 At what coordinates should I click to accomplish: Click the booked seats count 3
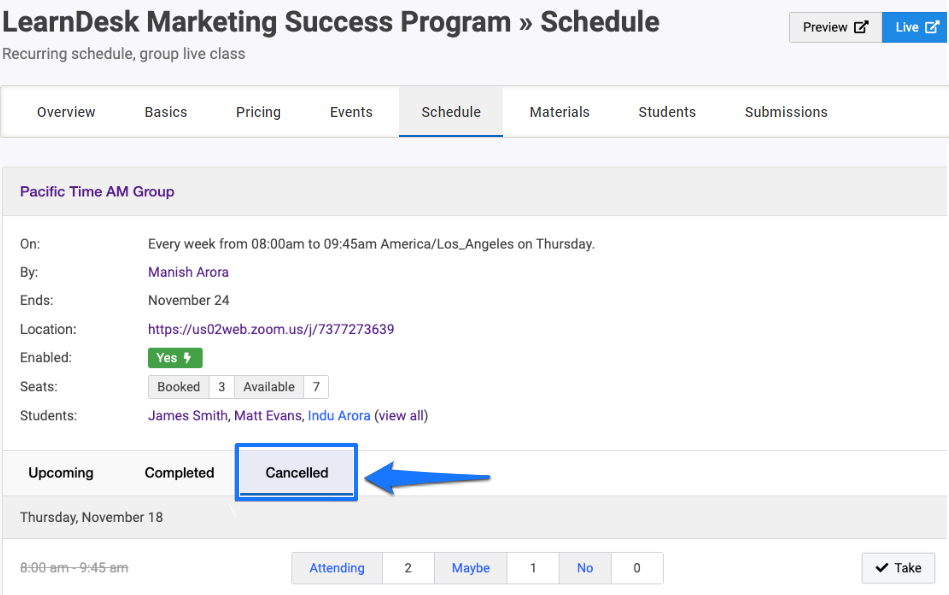click(x=222, y=387)
